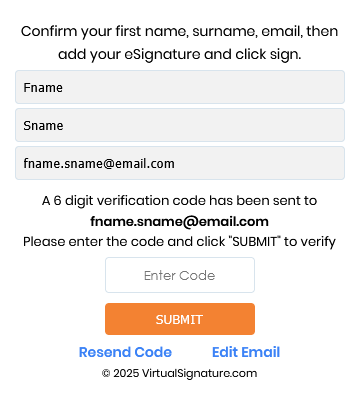Click the heading line starting 'Confirm your first name'
The width and height of the screenshot is (360, 396).
click(x=180, y=32)
